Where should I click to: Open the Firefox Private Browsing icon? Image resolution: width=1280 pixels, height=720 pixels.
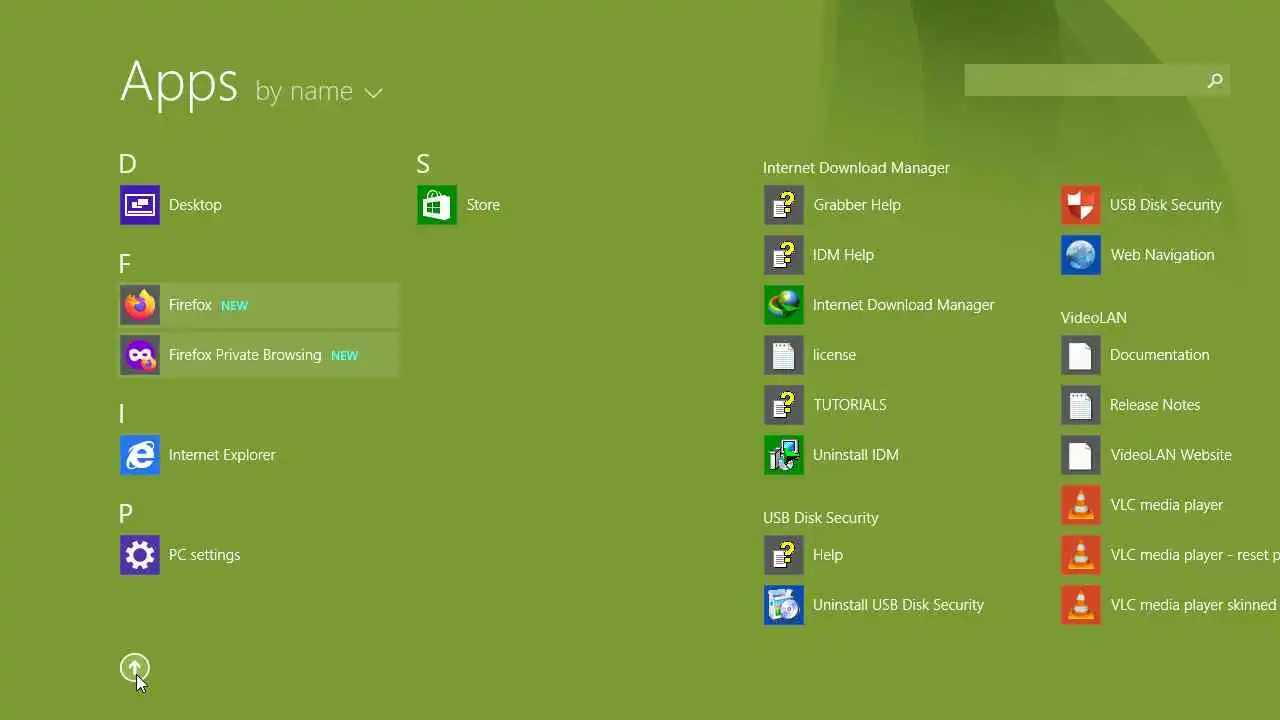[x=140, y=355]
